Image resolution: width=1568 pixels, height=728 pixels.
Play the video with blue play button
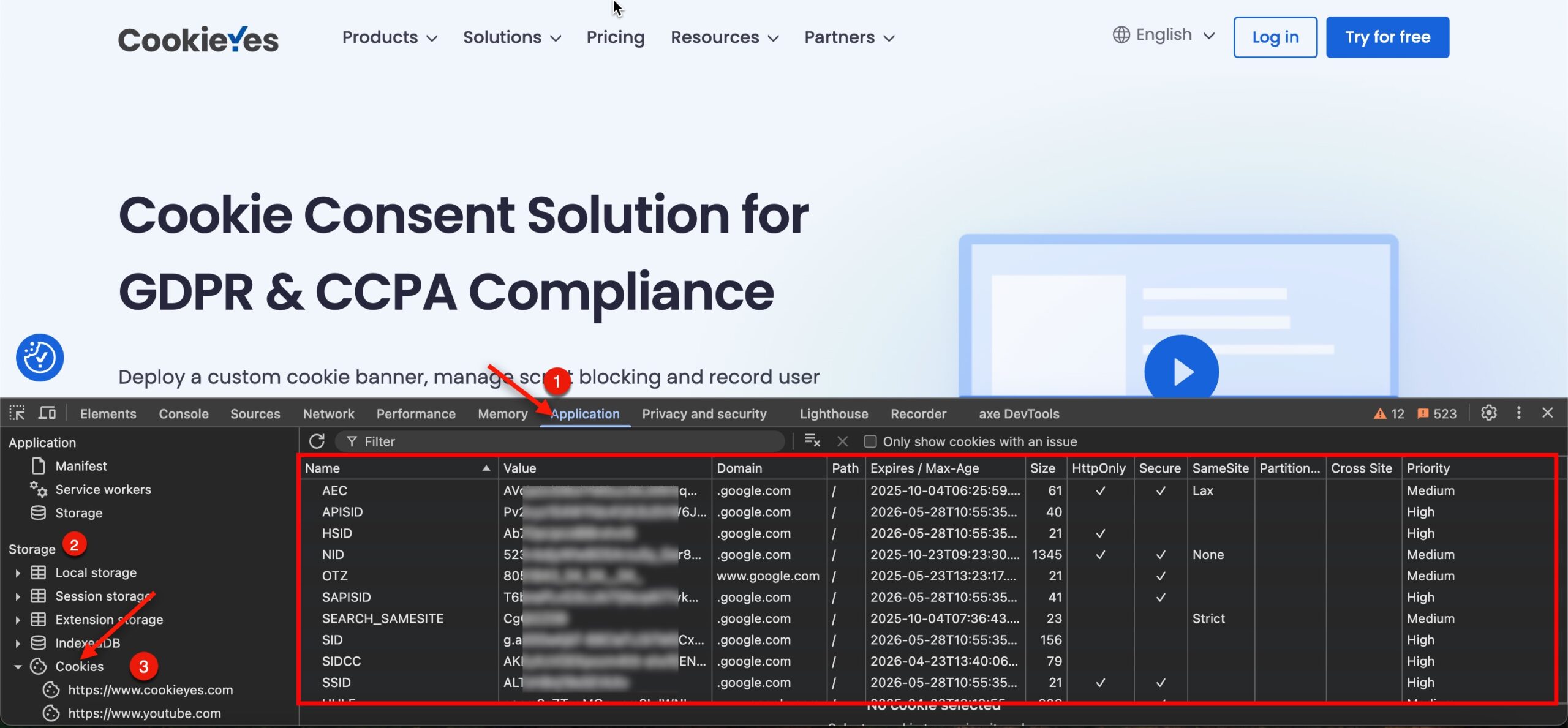pyautogui.click(x=1181, y=371)
